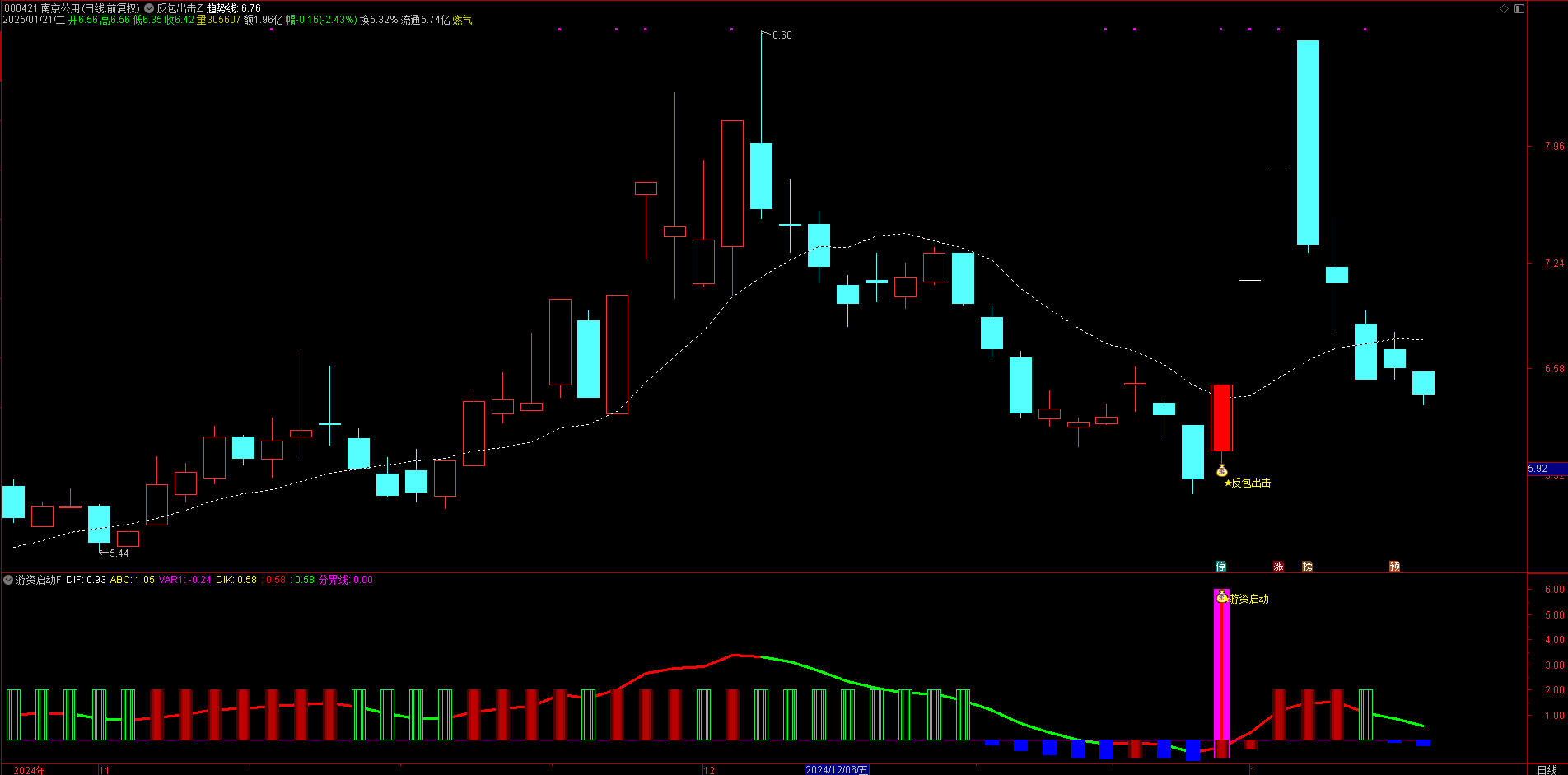This screenshot has height=775, width=1568.
Task: Click the 5.44 low price label
Action: [x=119, y=553]
